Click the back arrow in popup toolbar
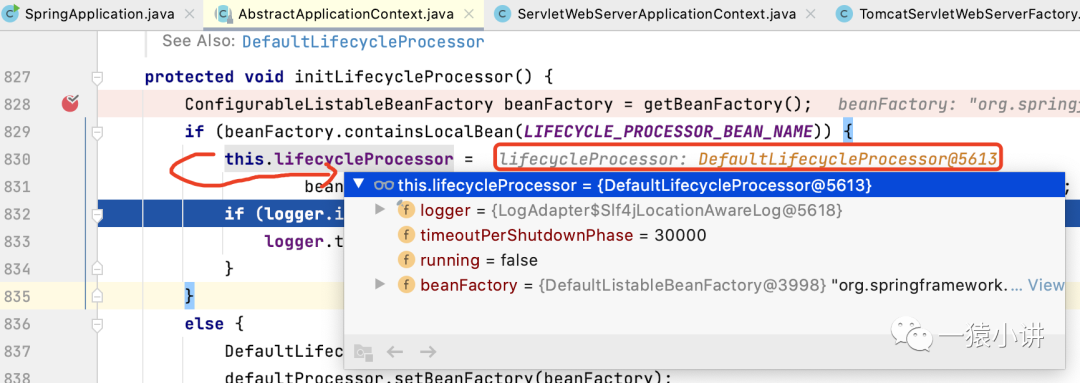The height and width of the screenshot is (383, 1080). click(x=395, y=352)
